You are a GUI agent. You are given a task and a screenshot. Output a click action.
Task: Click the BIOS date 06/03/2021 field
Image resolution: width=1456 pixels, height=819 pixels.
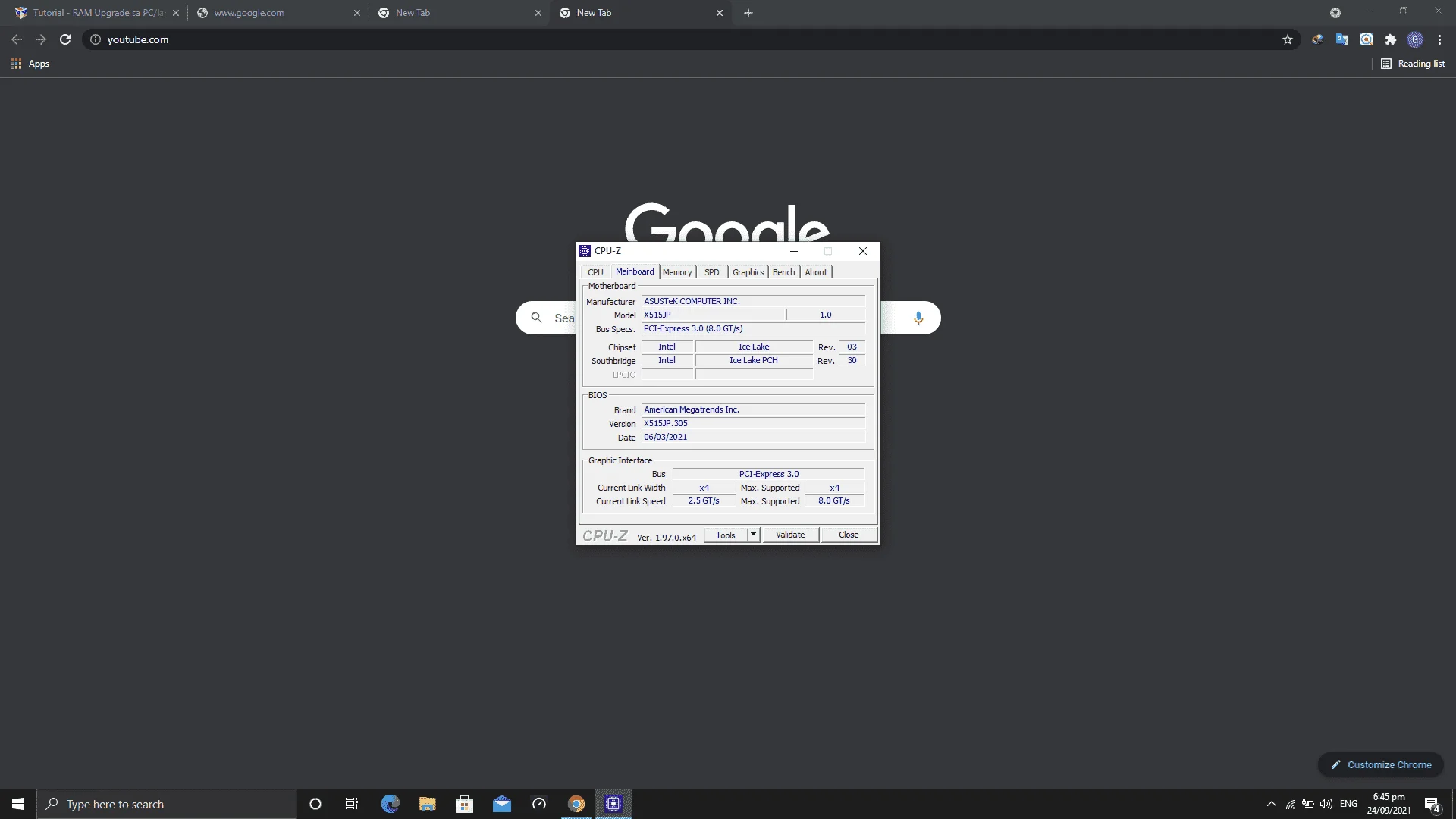(753, 437)
